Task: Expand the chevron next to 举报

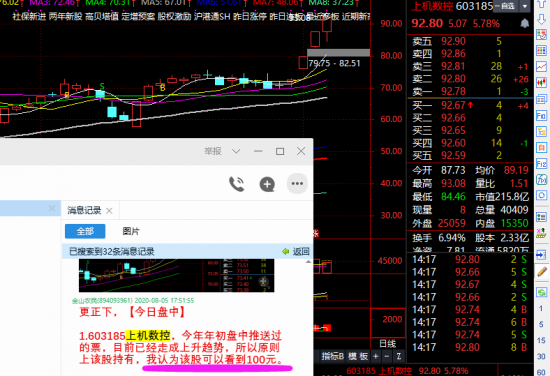Action: [x=236, y=151]
